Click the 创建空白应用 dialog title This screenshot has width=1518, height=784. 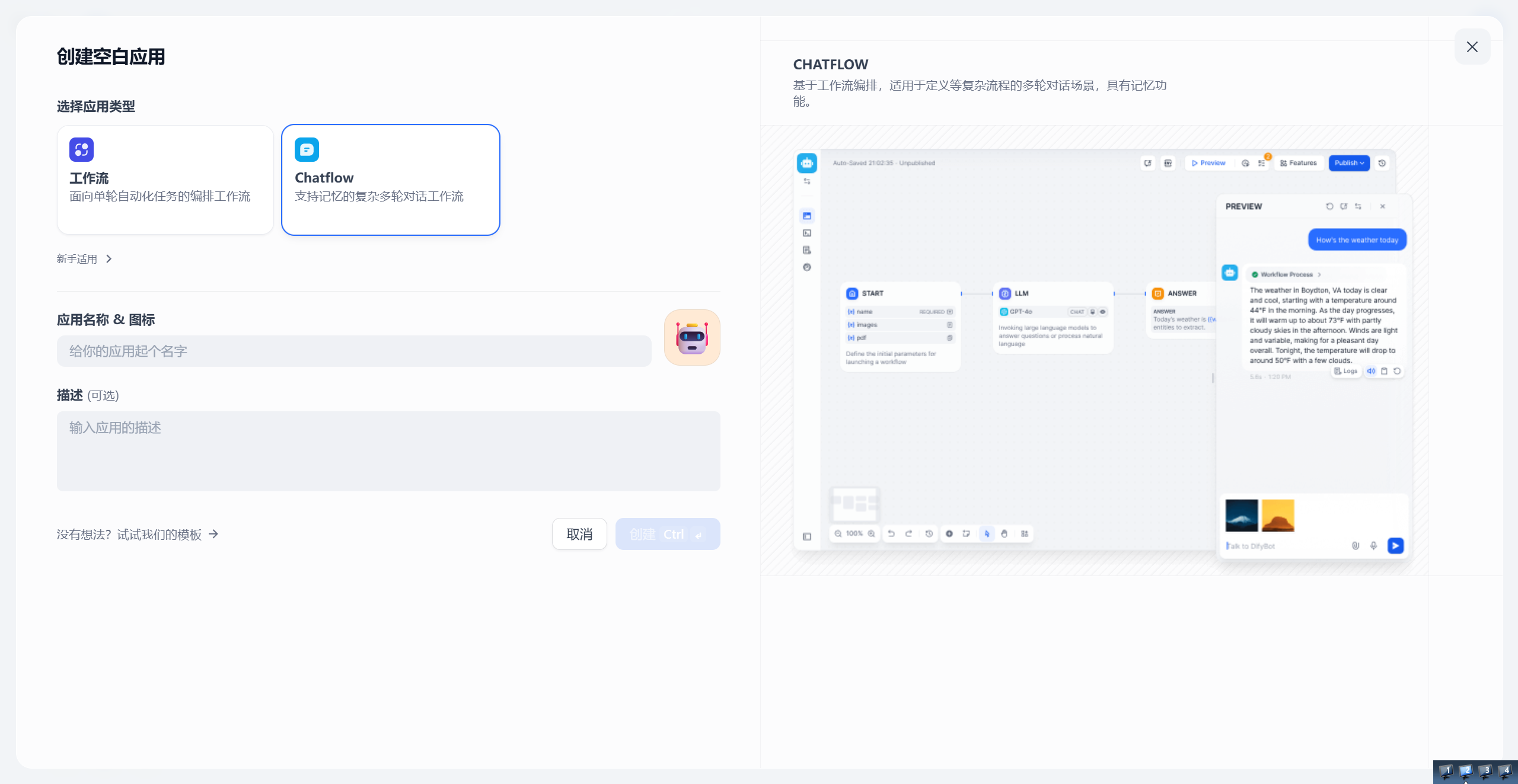coord(111,57)
